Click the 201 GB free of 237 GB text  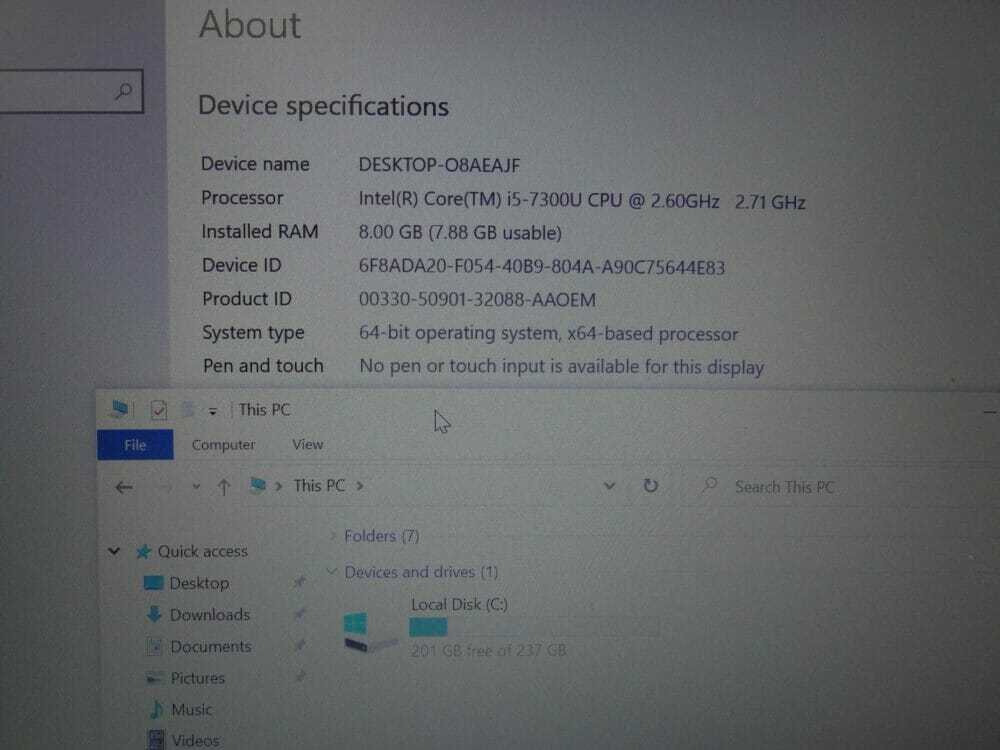pyautogui.click(x=489, y=651)
